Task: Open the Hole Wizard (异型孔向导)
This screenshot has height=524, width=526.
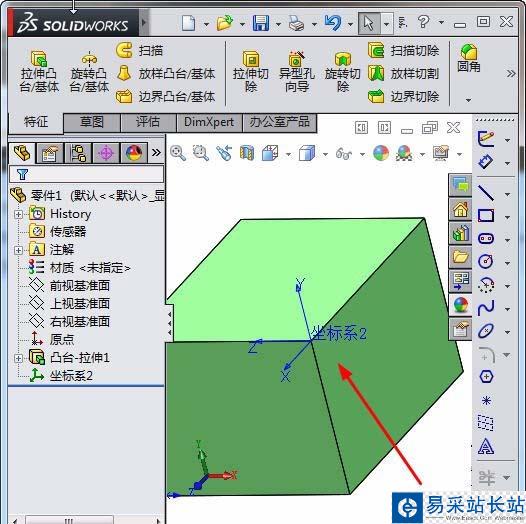Action: 297,71
